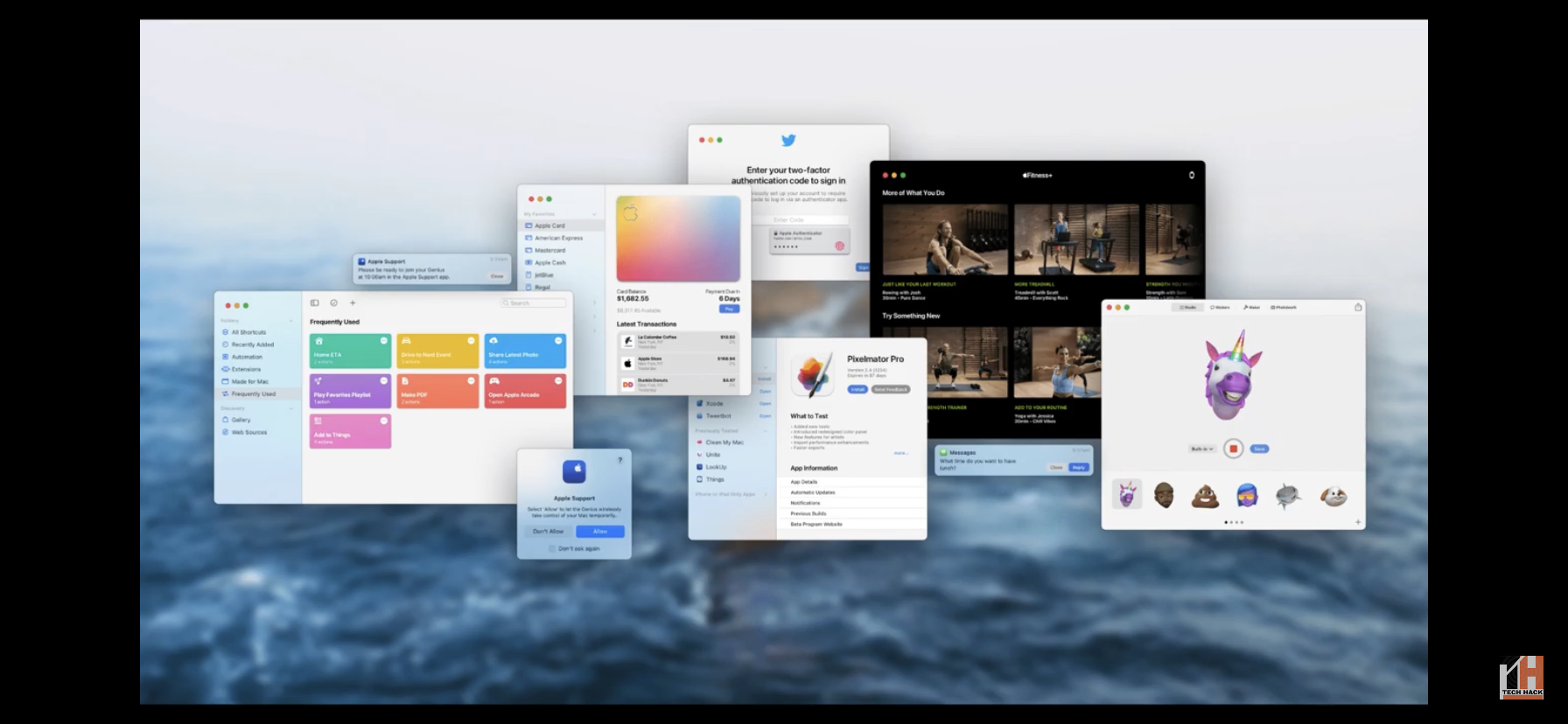Open the Rowing with Josh workout thumbnail

tap(945, 240)
